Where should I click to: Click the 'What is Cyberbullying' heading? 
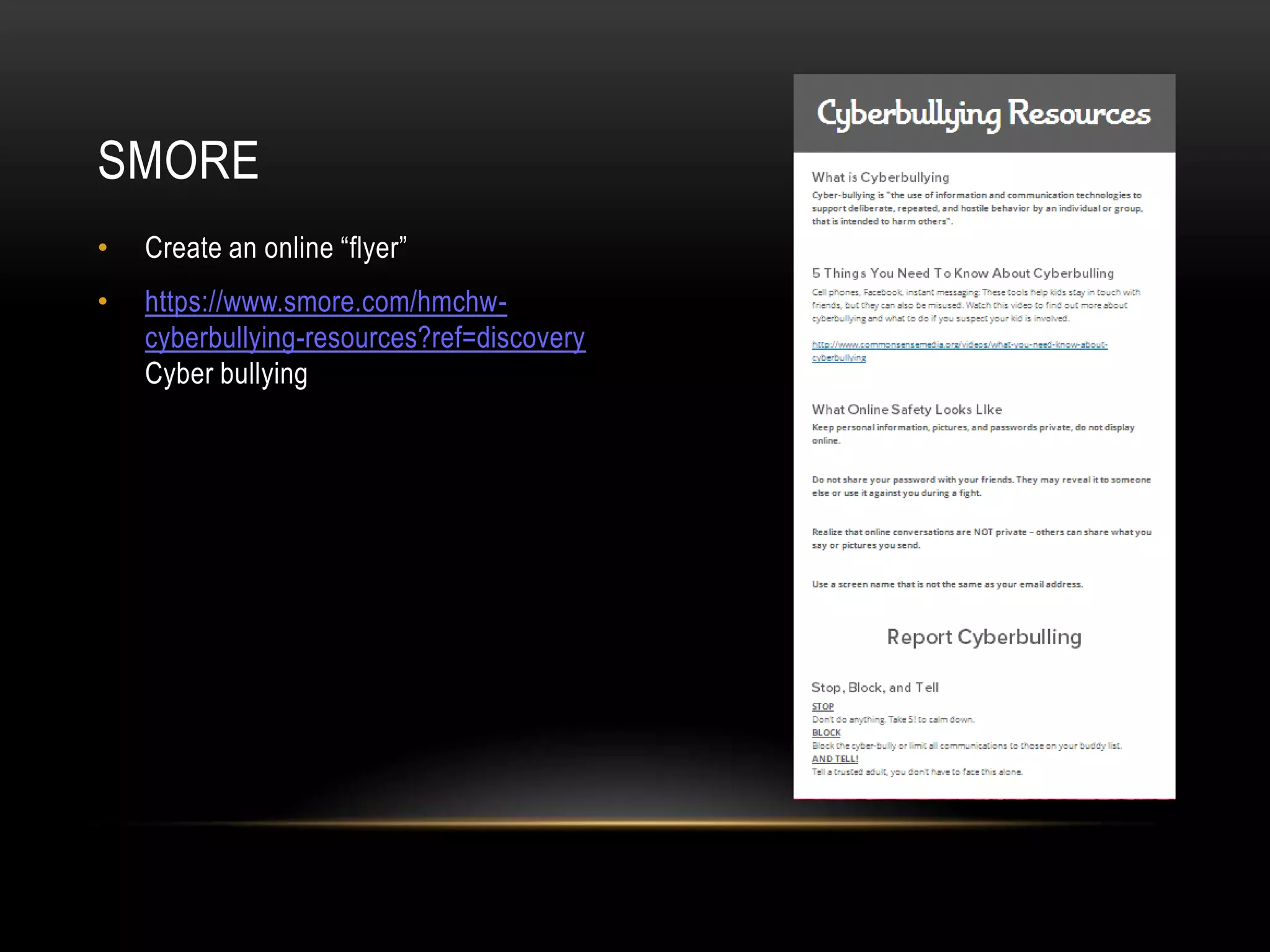pyautogui.click(x=881, y=177)
